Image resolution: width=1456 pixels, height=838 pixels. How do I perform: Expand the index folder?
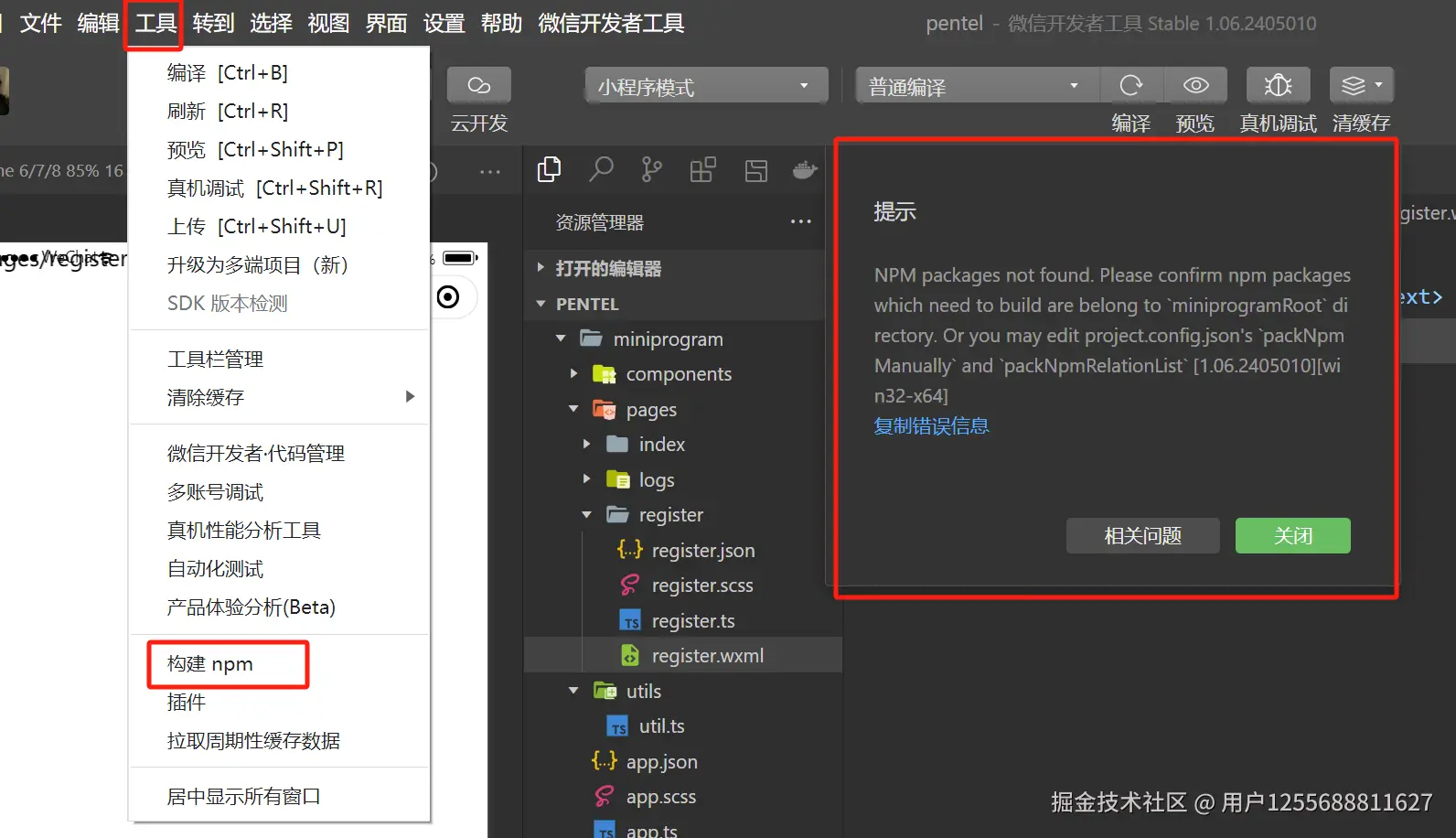click(586, 445)
